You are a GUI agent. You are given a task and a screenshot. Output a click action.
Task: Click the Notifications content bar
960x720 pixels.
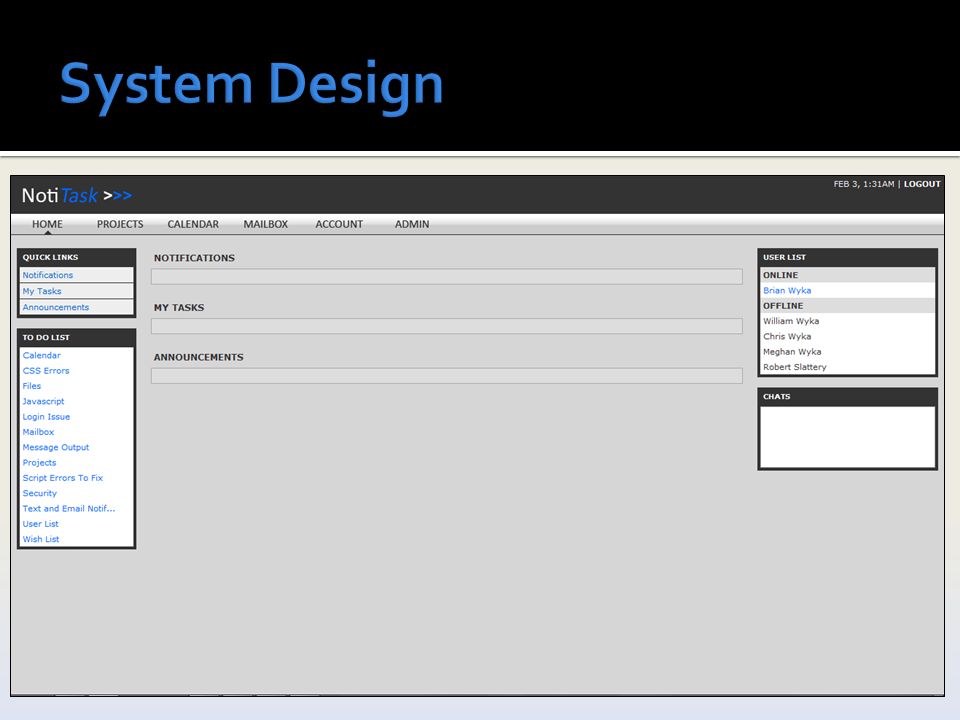(447, 276)
